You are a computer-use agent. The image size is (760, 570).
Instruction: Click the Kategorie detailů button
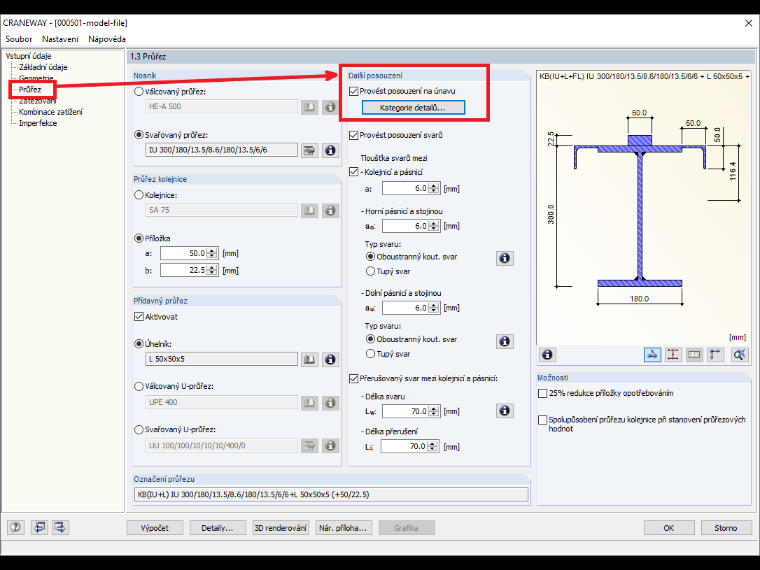(x=413, y=108)
